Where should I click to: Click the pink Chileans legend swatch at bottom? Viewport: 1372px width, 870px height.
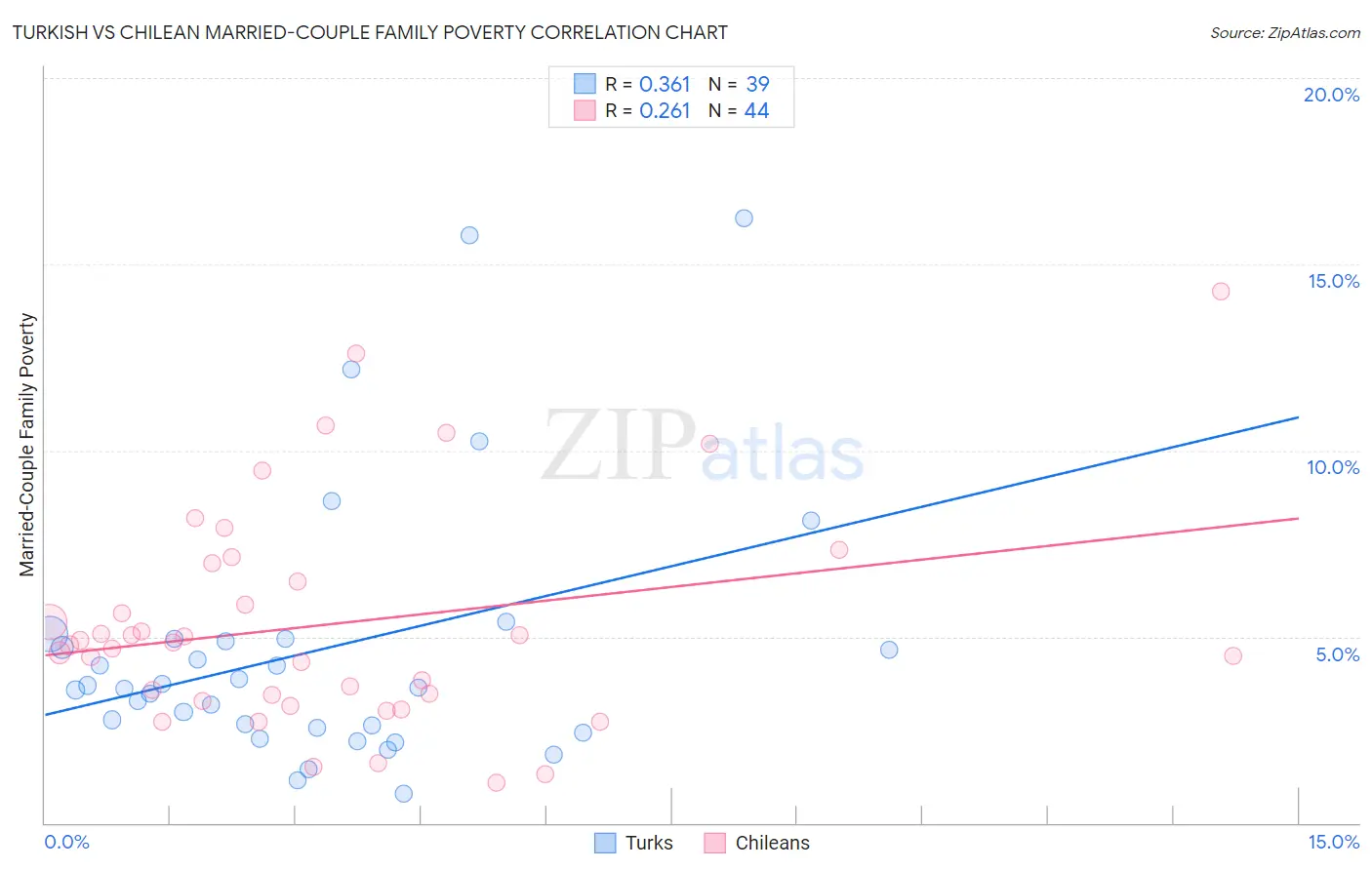(x=715, y=843)
